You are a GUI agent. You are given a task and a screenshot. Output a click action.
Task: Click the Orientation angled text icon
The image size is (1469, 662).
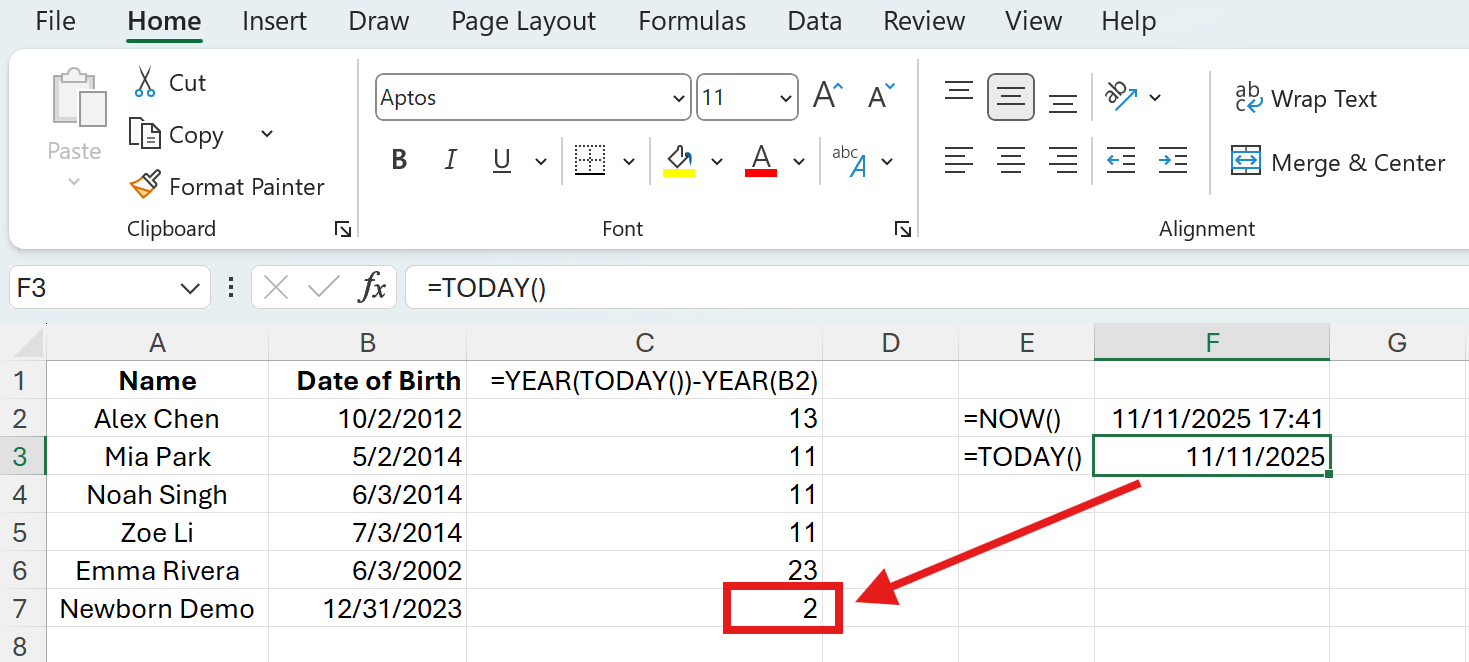point(1121,97)
